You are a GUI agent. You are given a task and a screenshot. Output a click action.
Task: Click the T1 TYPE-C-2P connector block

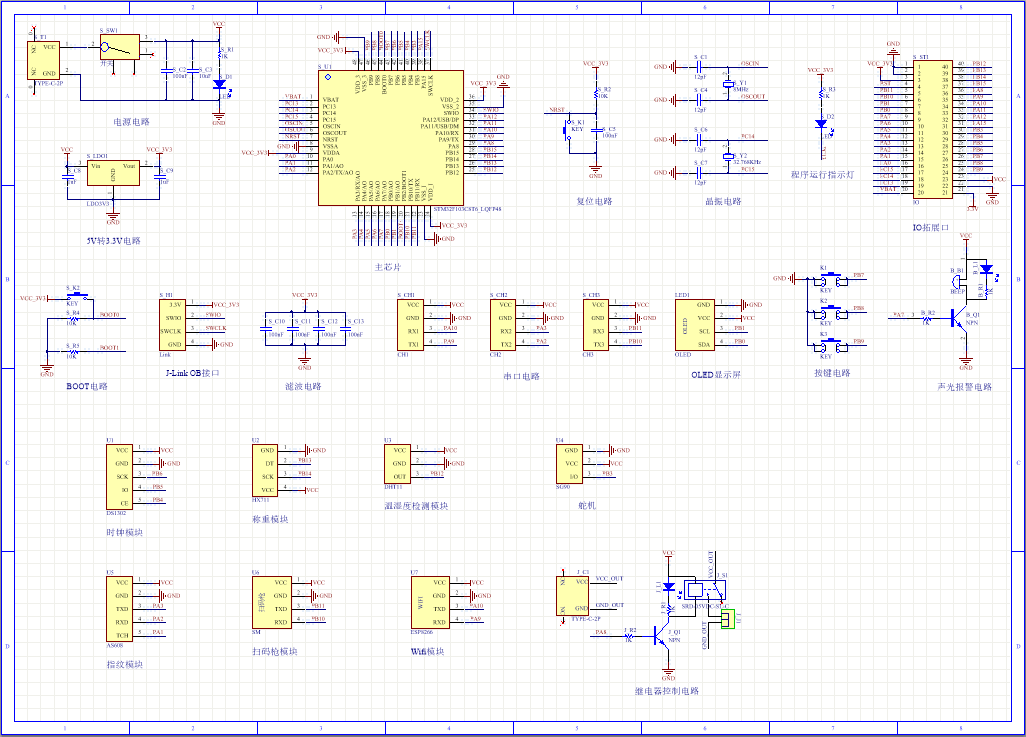43,60
